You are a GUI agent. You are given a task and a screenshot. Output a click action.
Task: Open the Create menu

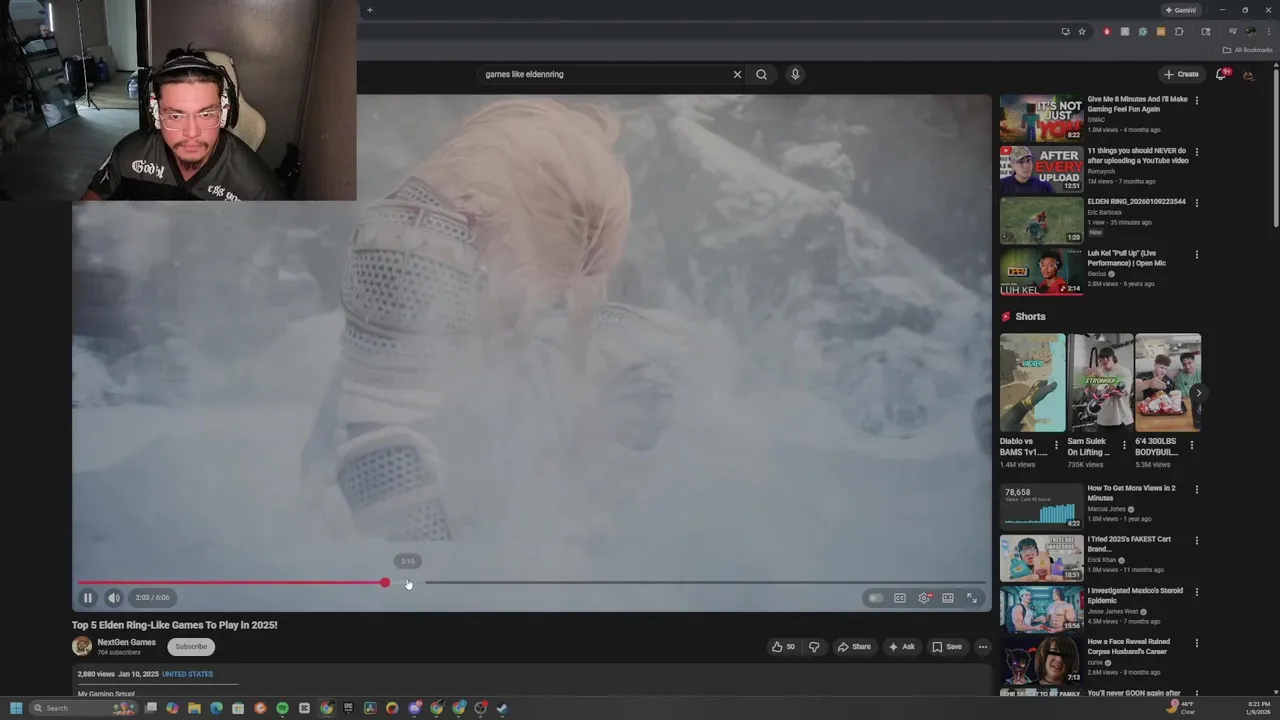tap(1181, 74)
